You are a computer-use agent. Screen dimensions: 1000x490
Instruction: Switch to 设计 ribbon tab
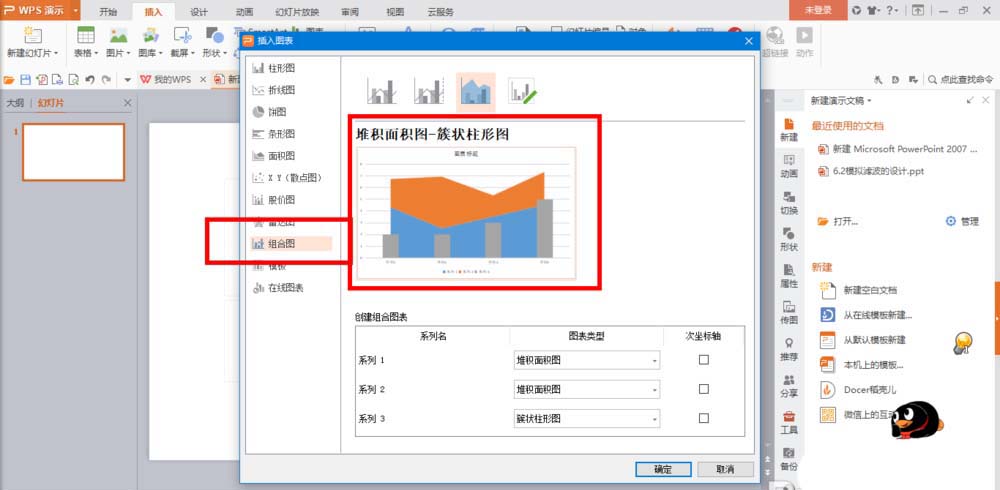coord(199,11)
